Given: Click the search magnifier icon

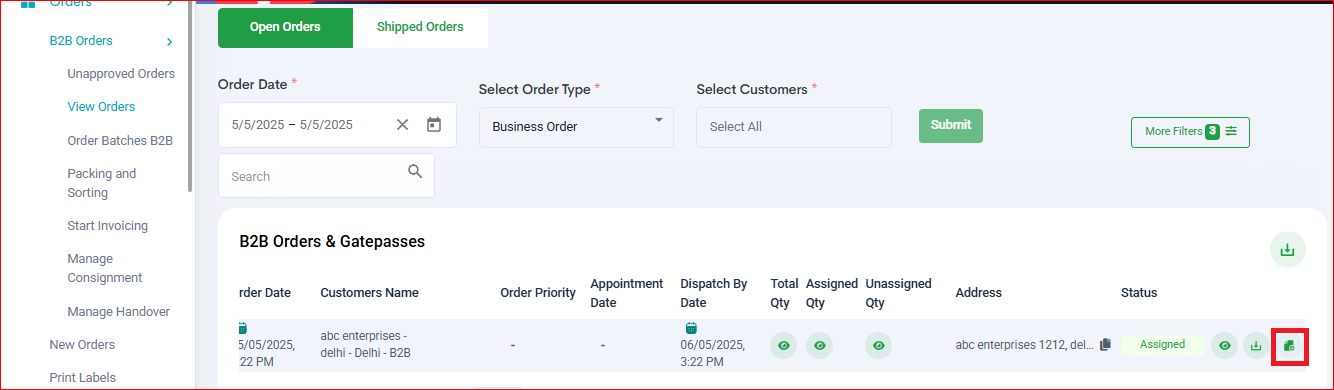Looking at the screenshot, I should [x=416, y=172].
